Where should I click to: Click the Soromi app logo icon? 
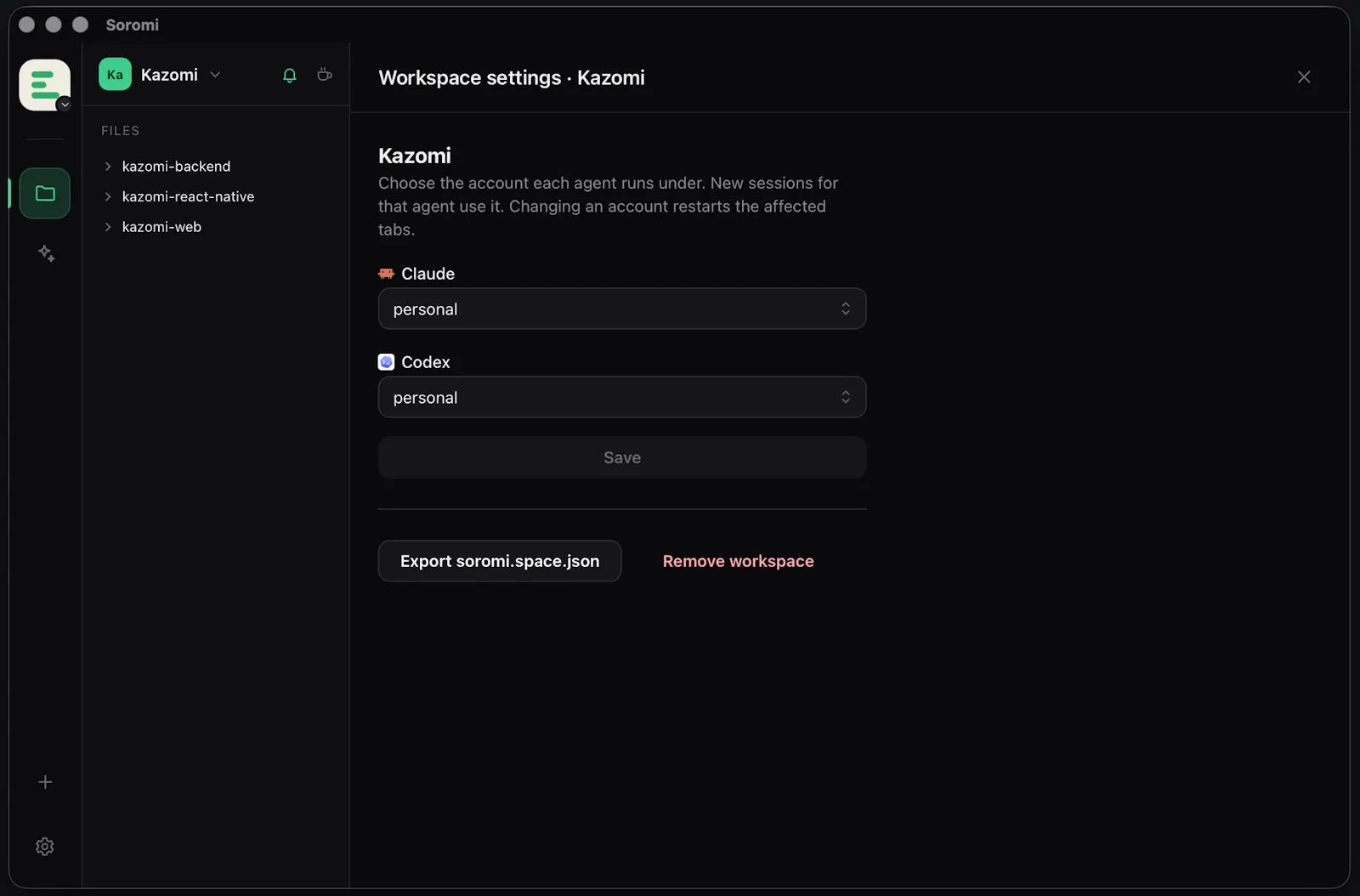44,84
